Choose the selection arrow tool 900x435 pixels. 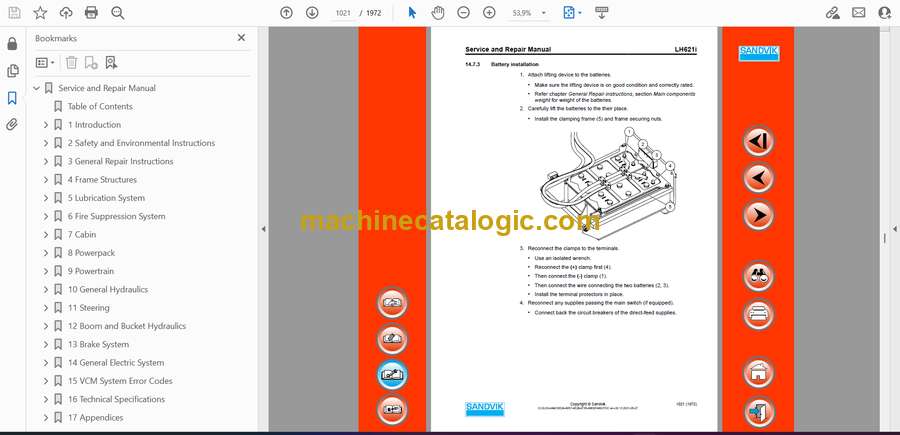click(x=412, y=13)
